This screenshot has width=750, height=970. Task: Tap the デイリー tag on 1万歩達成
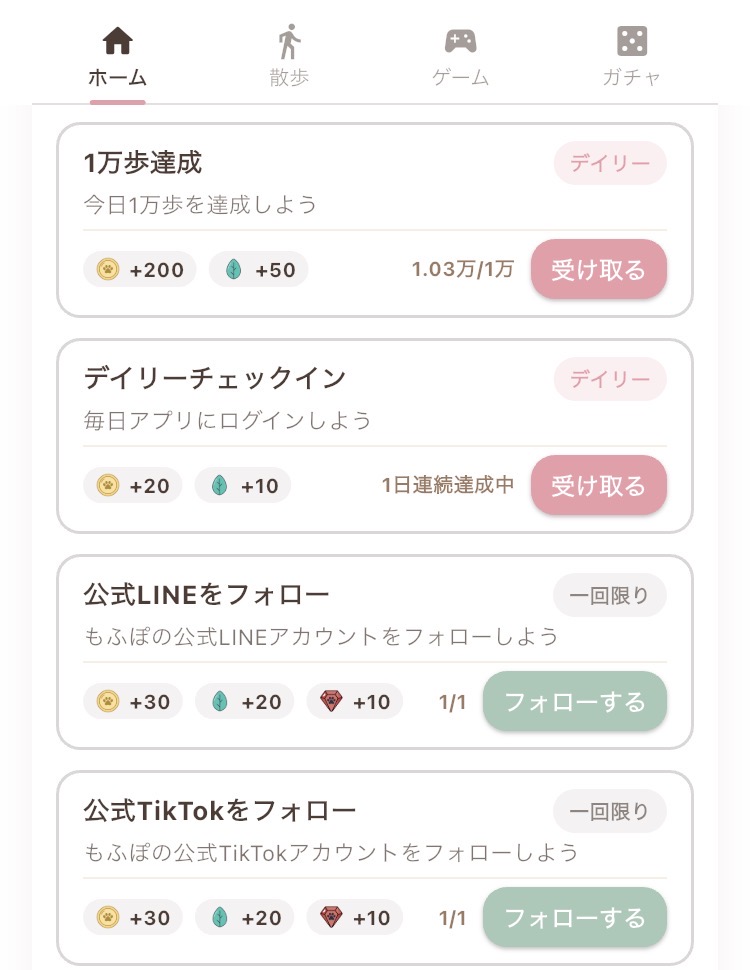click(610, 163)
